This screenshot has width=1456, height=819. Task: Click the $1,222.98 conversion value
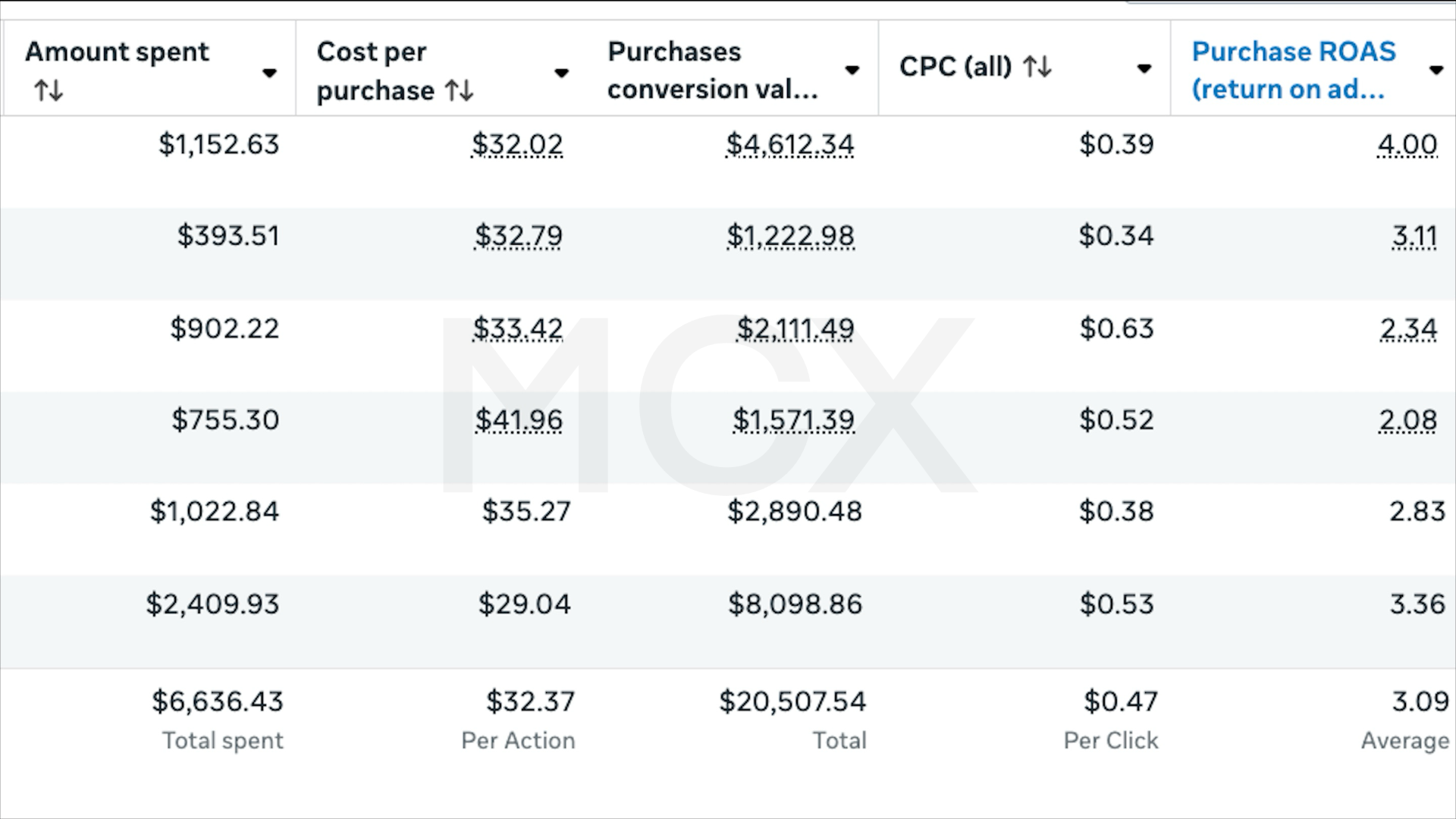(x=790, y=236)
